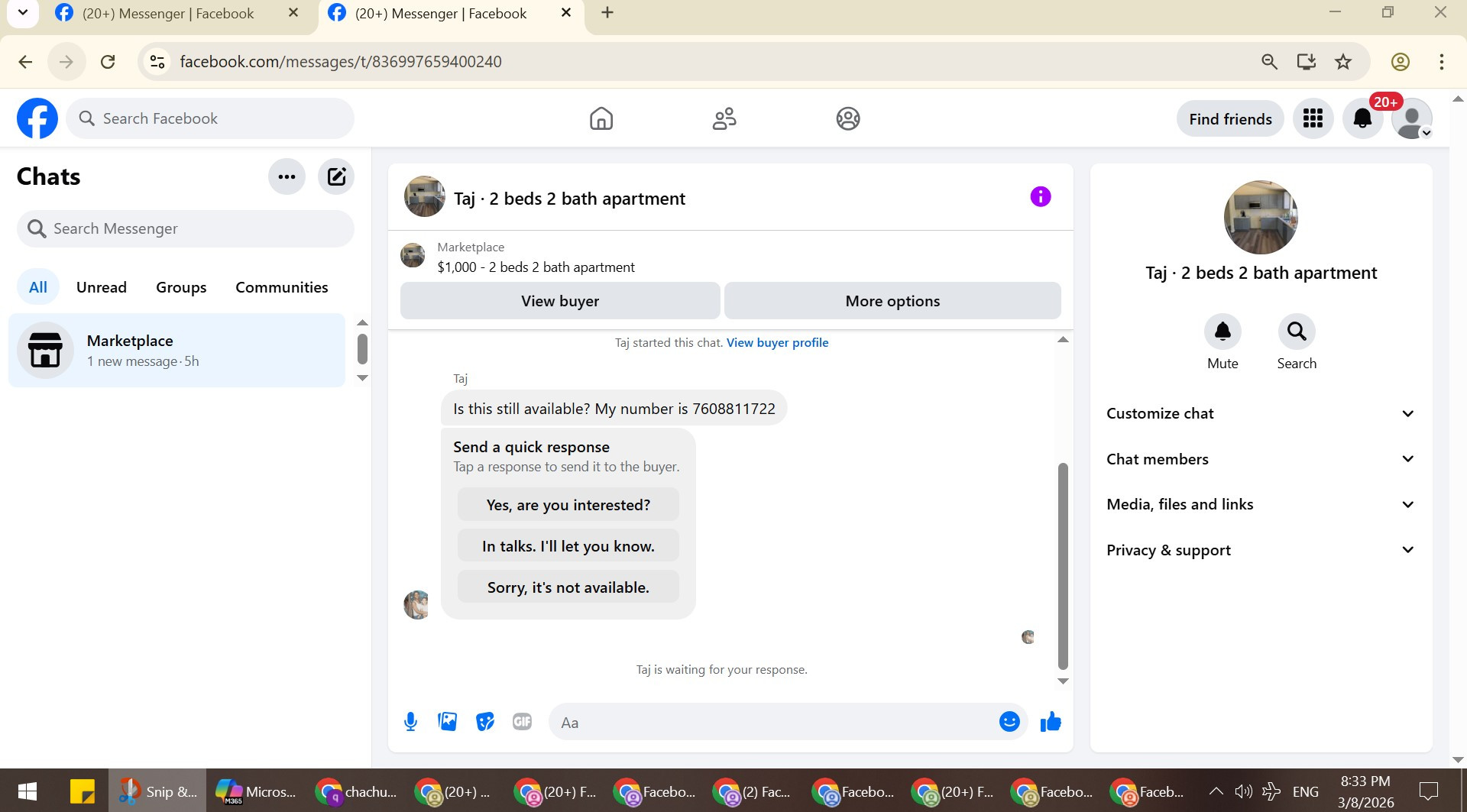Click the Facebook logo icon
Image resolution: width=1467 pixels, height=812 pixels.
[x=37, y=118]
